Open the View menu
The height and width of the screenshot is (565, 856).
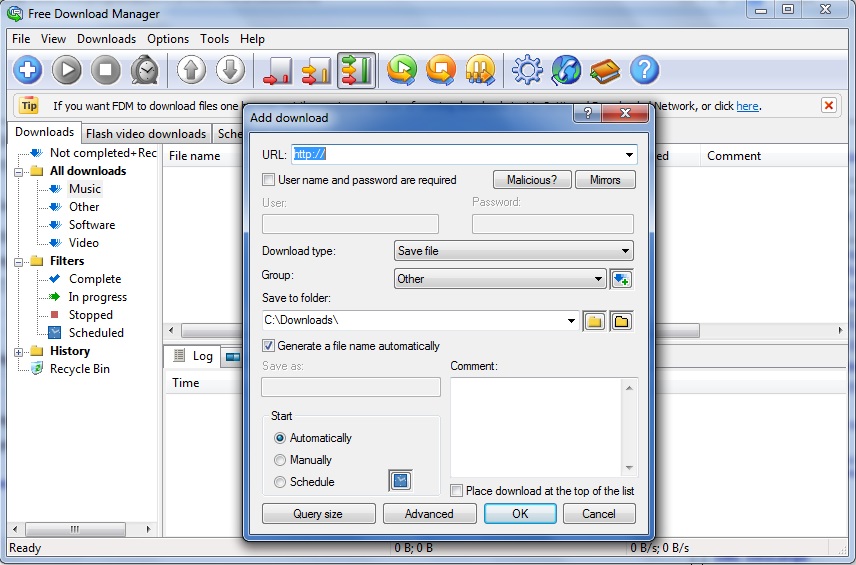tap(53, 39)
